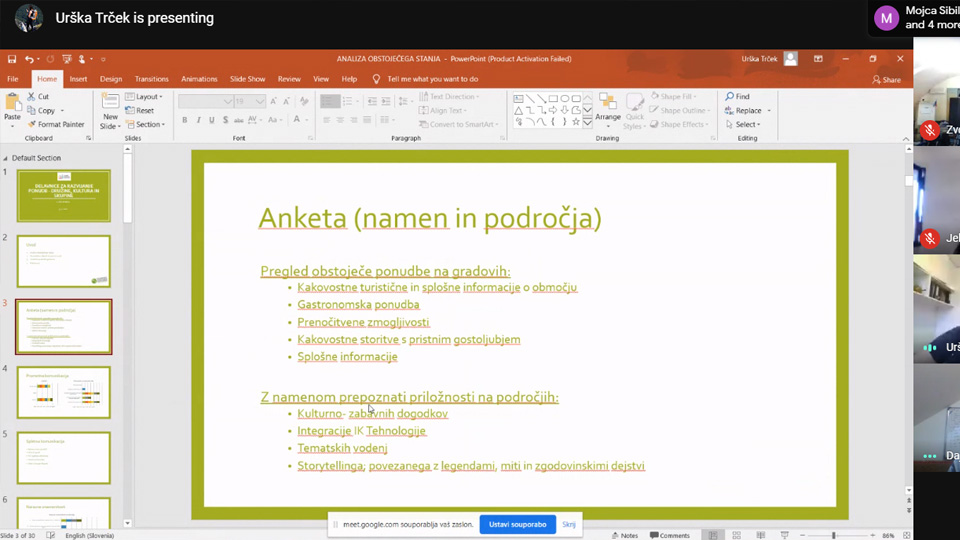This screenshot has width=960, height=540.
Task: Click the Format Painter tool
Action: click(56, 124)
